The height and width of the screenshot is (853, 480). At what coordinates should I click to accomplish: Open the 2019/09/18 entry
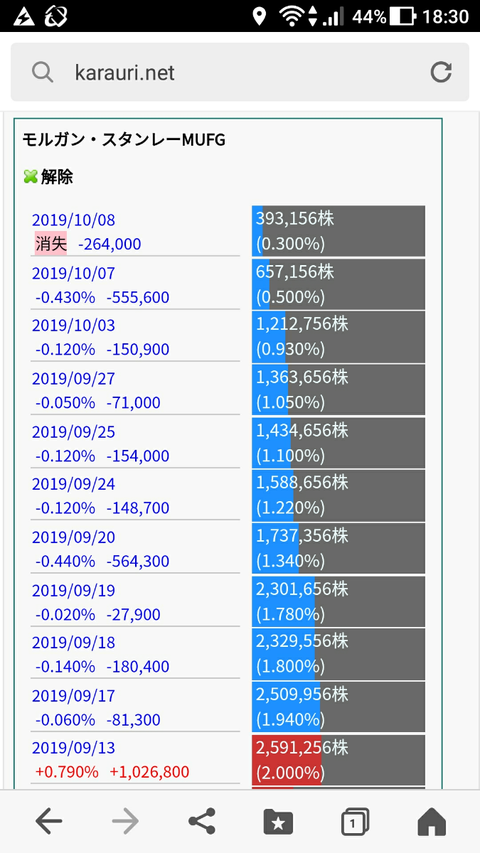click(x=73, y=642)
